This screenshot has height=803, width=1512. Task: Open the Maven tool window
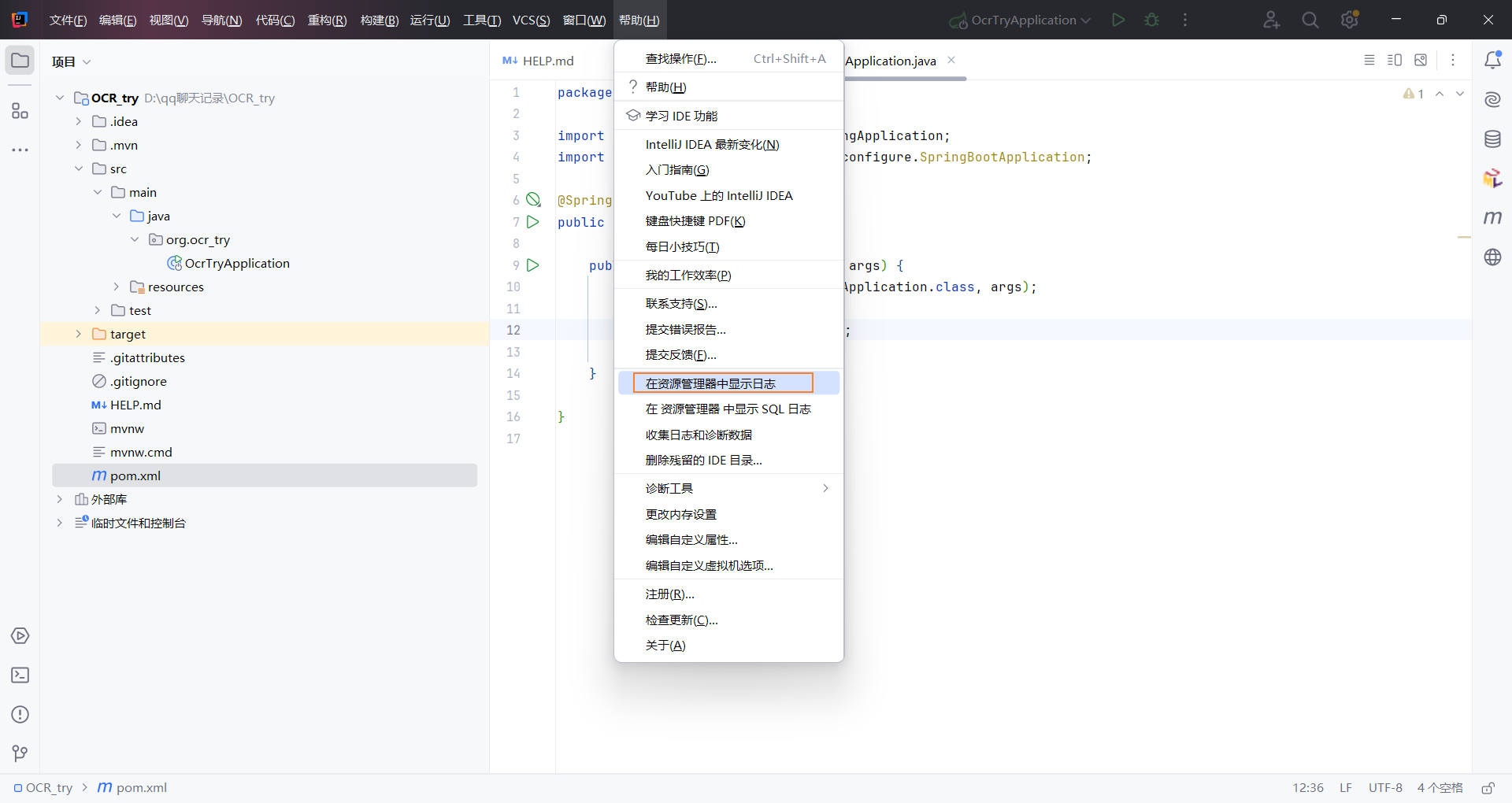1493,218
